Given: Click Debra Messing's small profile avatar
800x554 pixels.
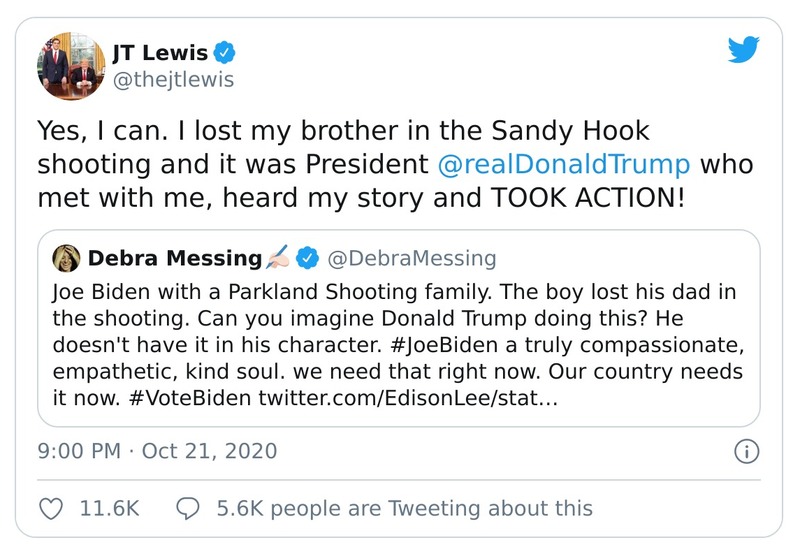Looking at the screenshot, I should (x=66, y=259).
